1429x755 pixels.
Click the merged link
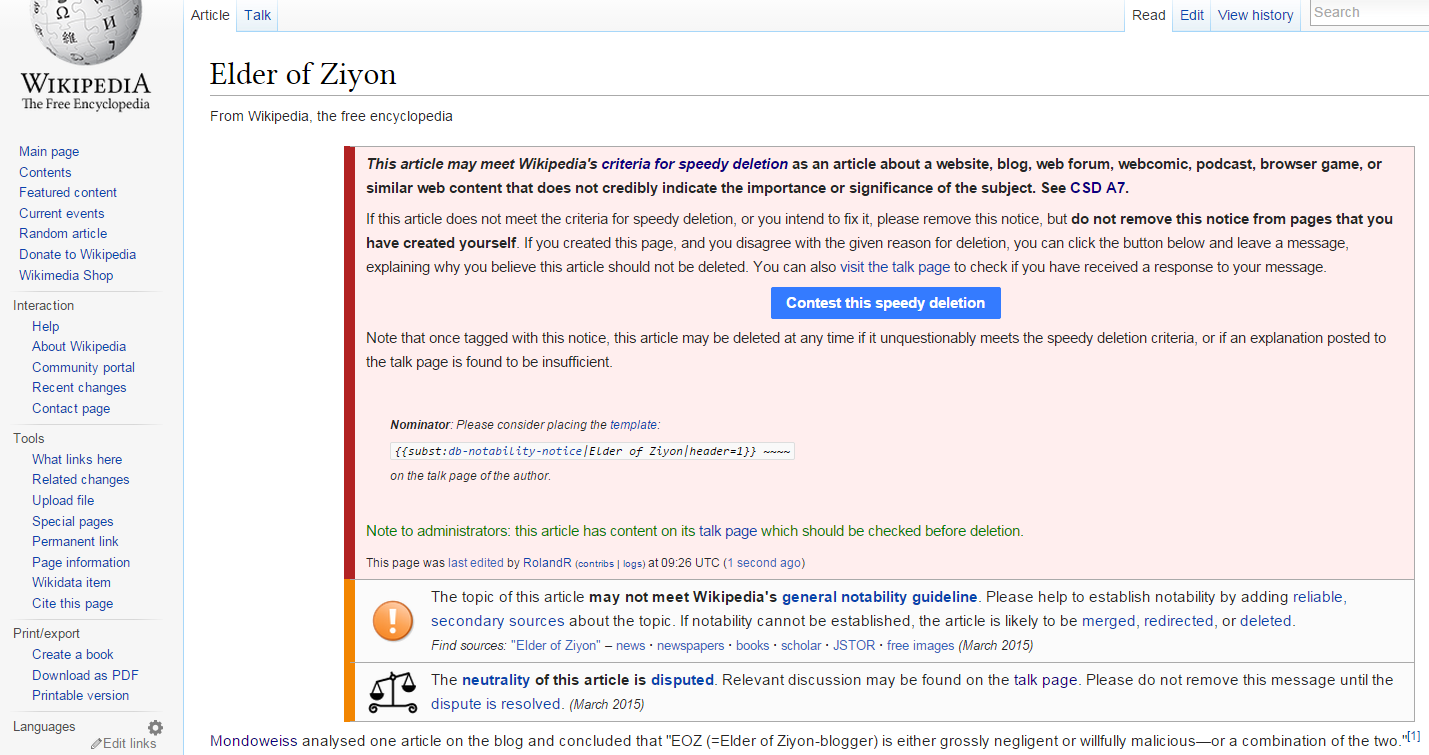(1109, 621)
